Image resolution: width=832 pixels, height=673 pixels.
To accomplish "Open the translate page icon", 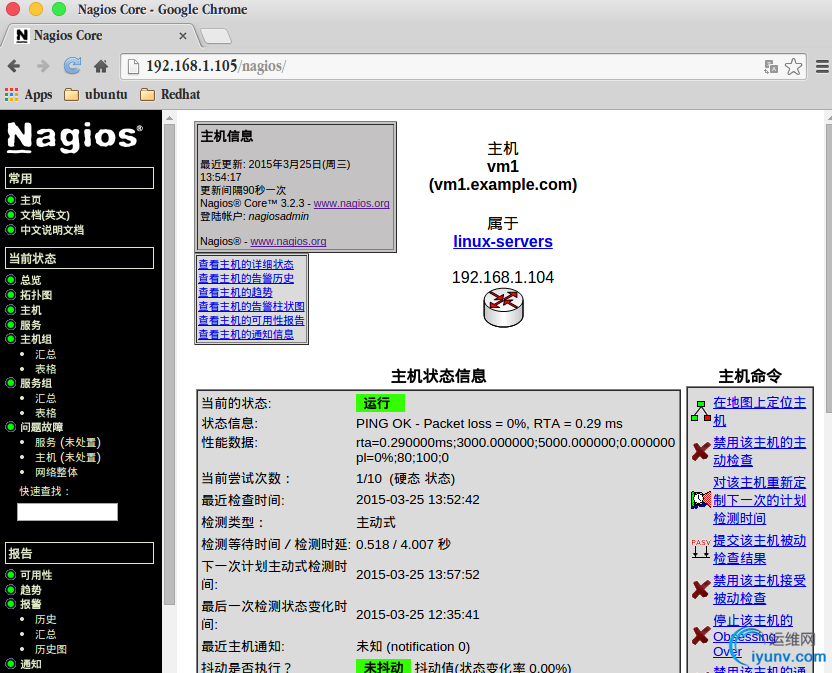I will click(770, 67).
